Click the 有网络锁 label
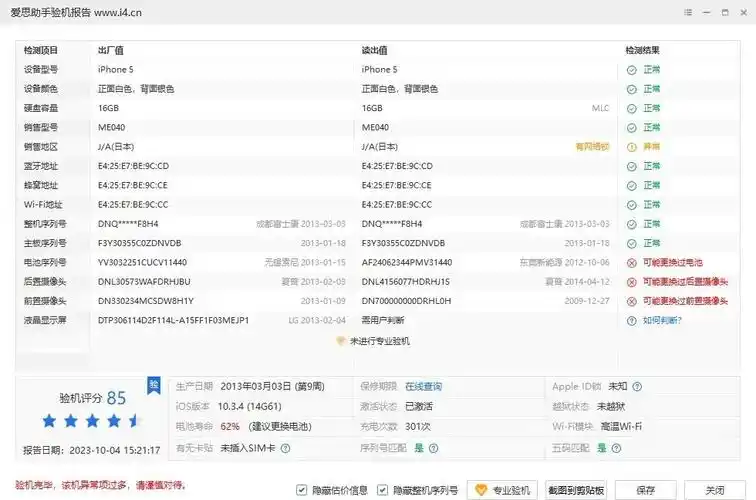This screenshot has height=500, width=756. (x=593, y=147)
